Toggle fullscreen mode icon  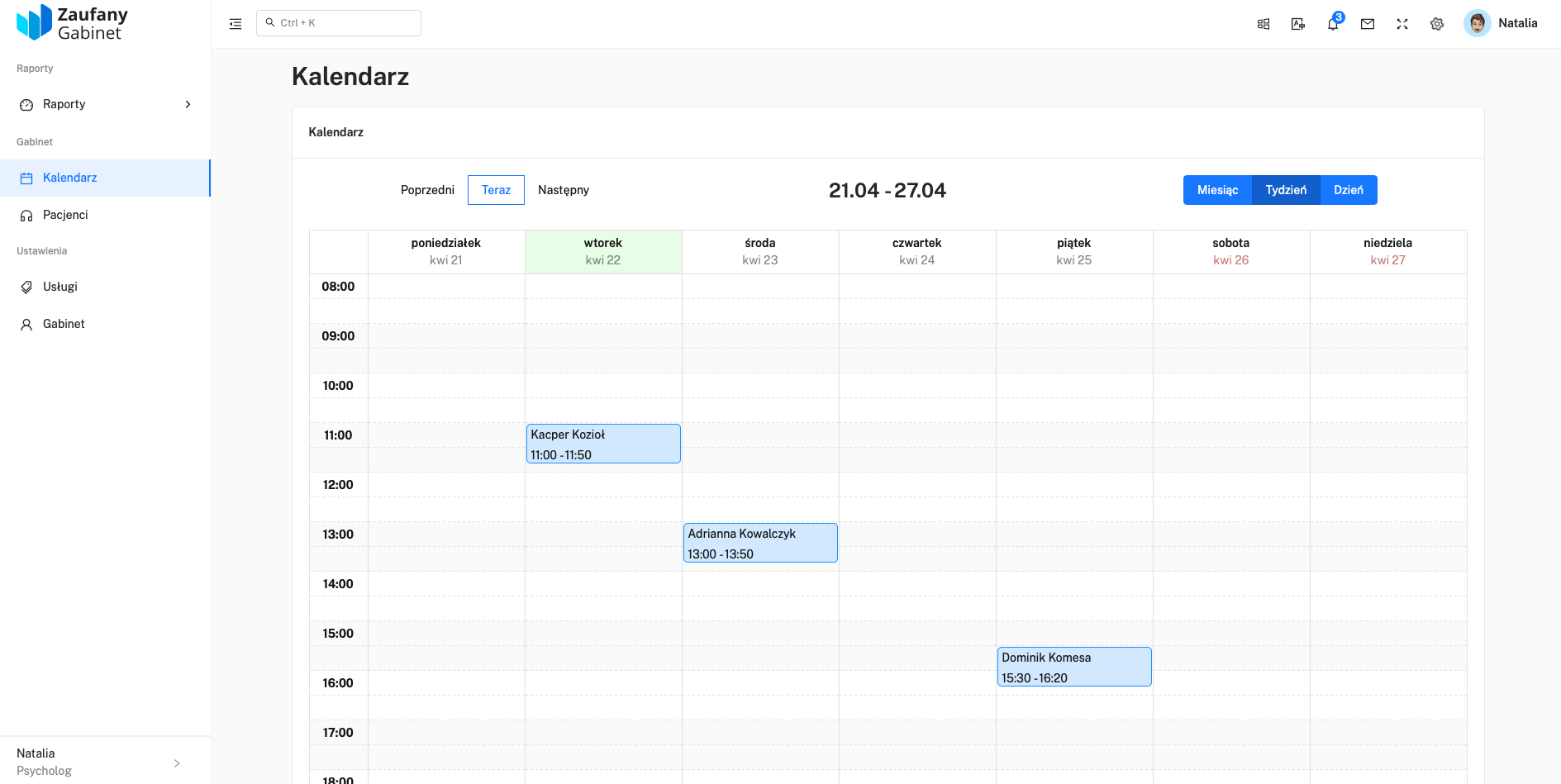point(1402,24)
